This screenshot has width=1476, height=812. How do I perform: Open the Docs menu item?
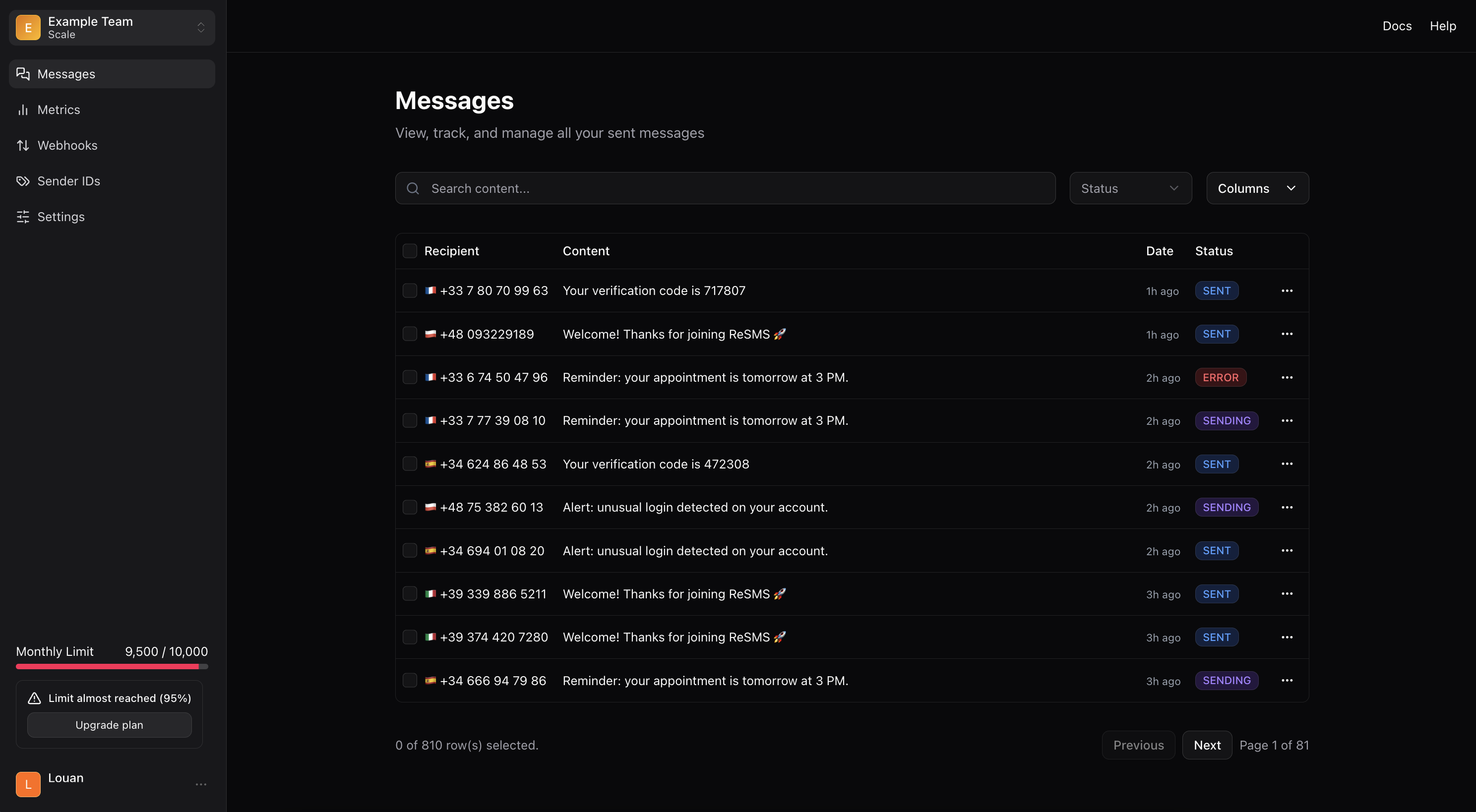tap(1397, 26)
